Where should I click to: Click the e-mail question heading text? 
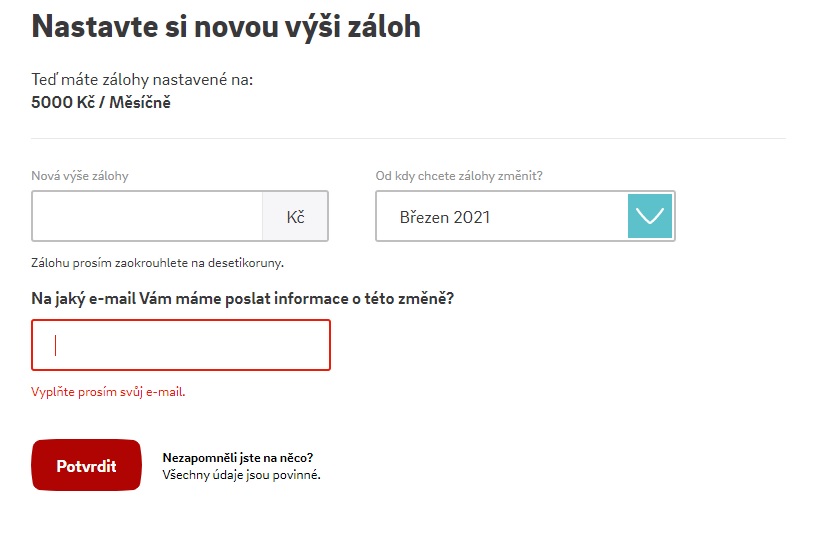[243, 299]
